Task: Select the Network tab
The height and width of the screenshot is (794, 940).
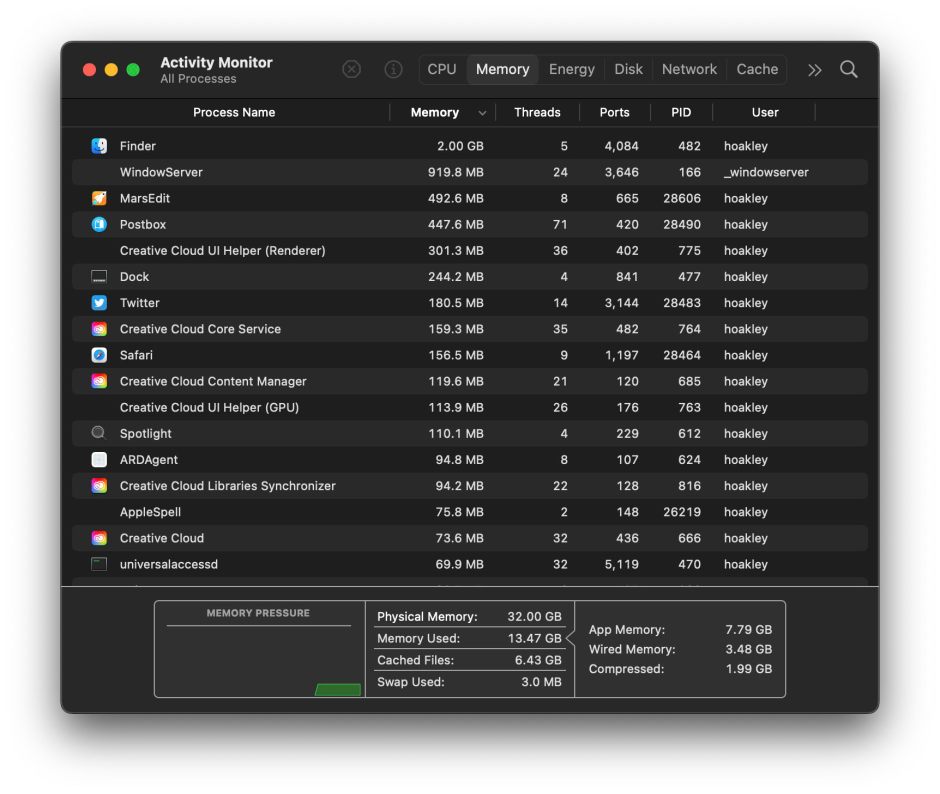Action: [x=689, y=69]
